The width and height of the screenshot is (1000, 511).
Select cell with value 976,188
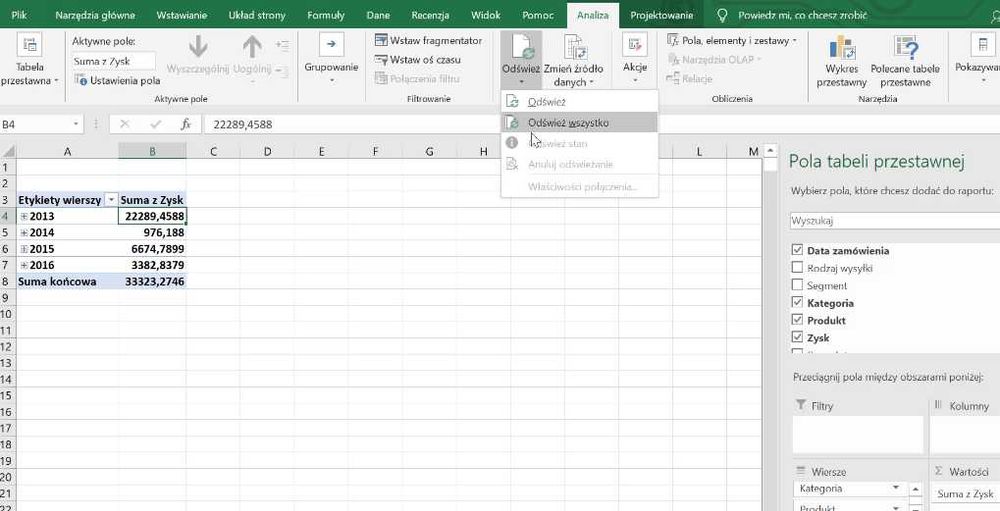click(152, 233)
